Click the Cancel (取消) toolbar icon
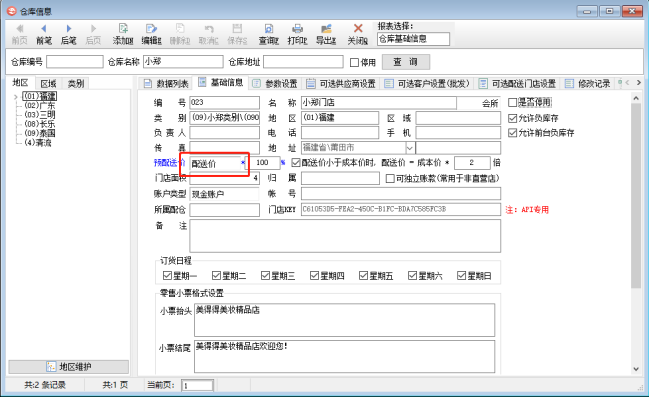650x398 pixels. (x=209, y=28)
